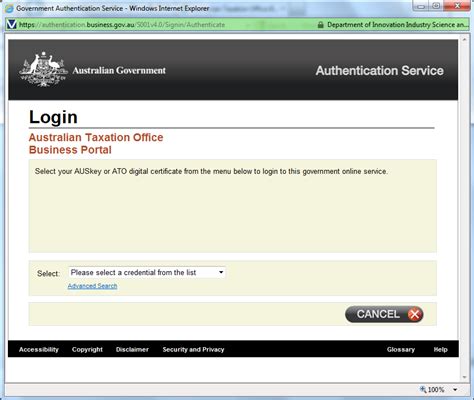
Task: Click the Department of Innovation certificate label
Action: click(x=397, y=25)
